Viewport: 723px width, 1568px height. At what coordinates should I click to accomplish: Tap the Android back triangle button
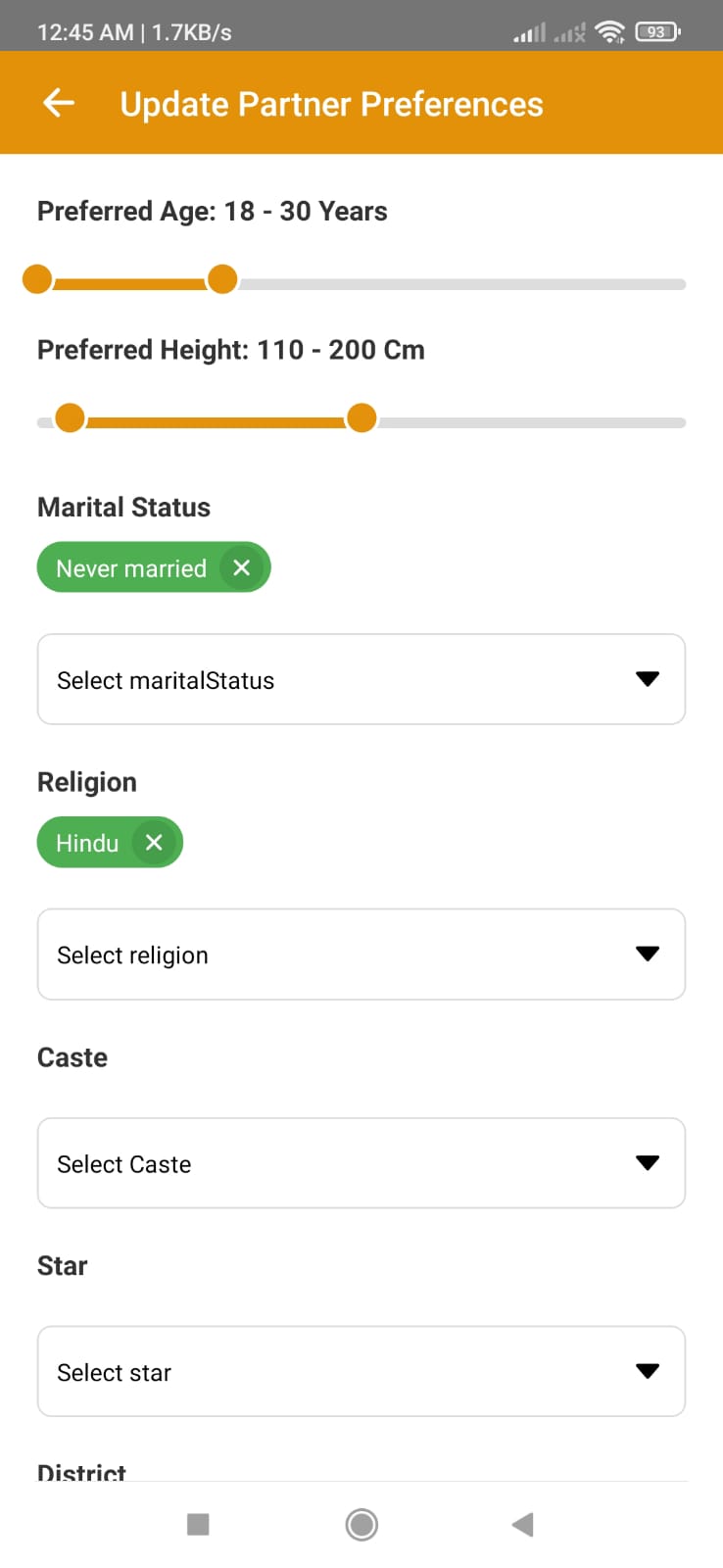[x=523, y=1524]
